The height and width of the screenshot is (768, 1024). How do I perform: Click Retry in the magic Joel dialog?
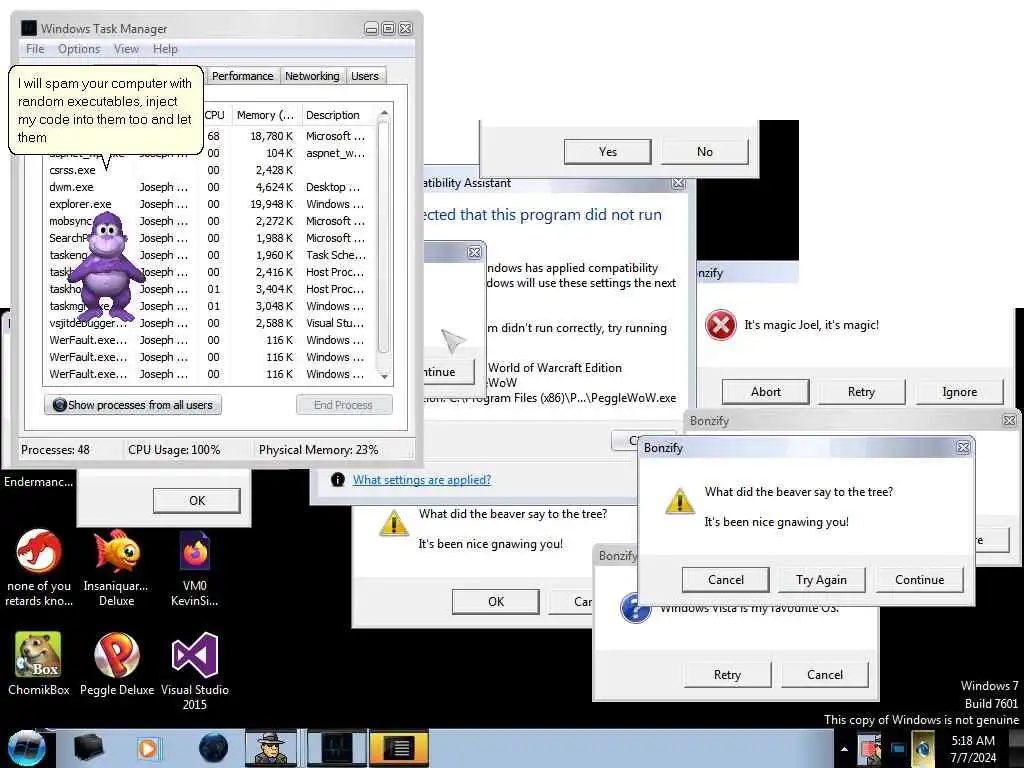(861, 392)
